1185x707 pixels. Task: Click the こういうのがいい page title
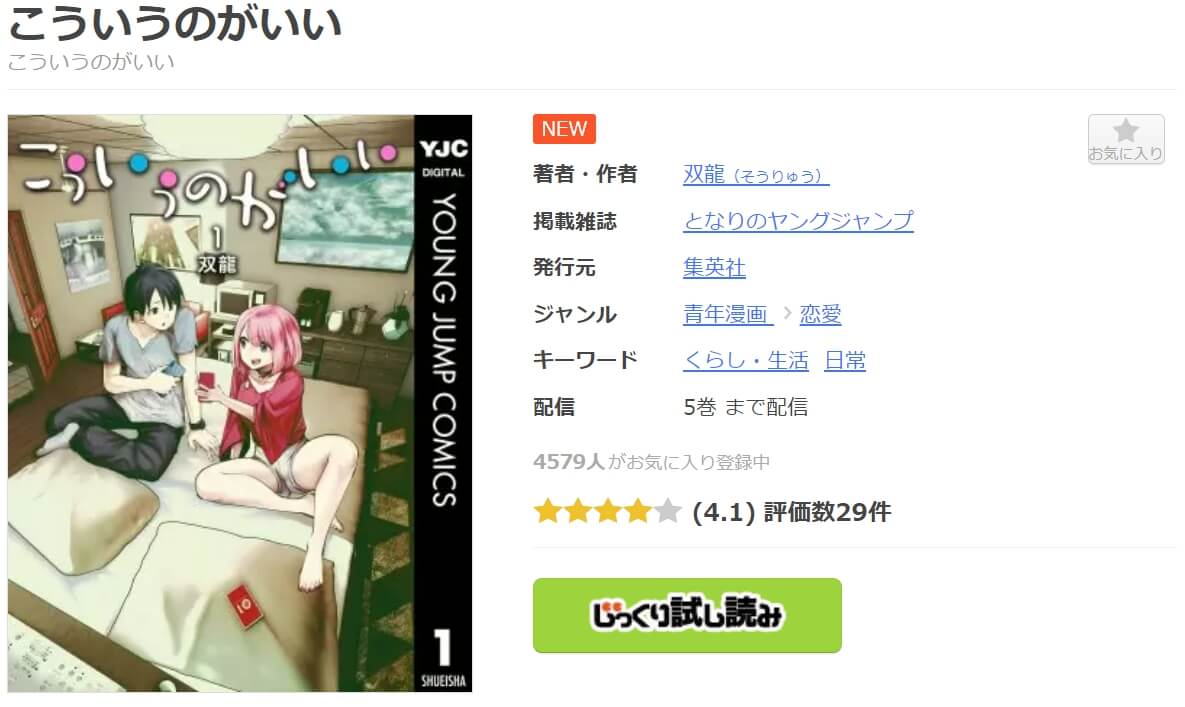point(175,23)
